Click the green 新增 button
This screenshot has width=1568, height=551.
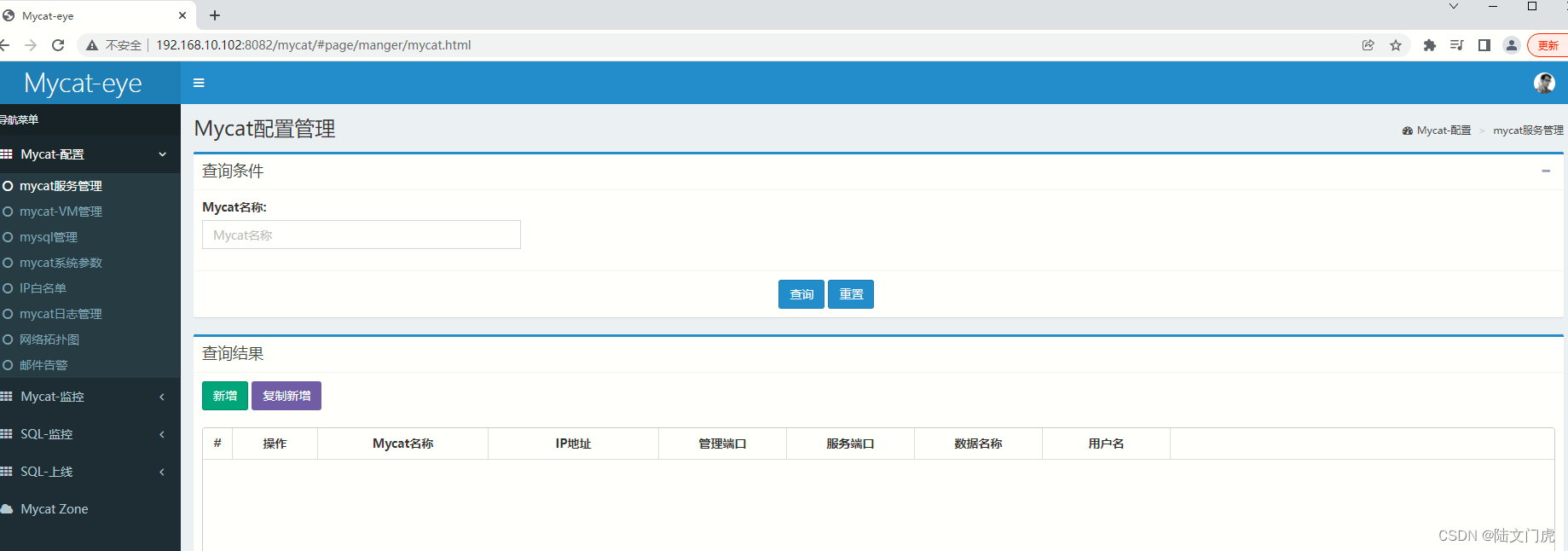[225, 396]
